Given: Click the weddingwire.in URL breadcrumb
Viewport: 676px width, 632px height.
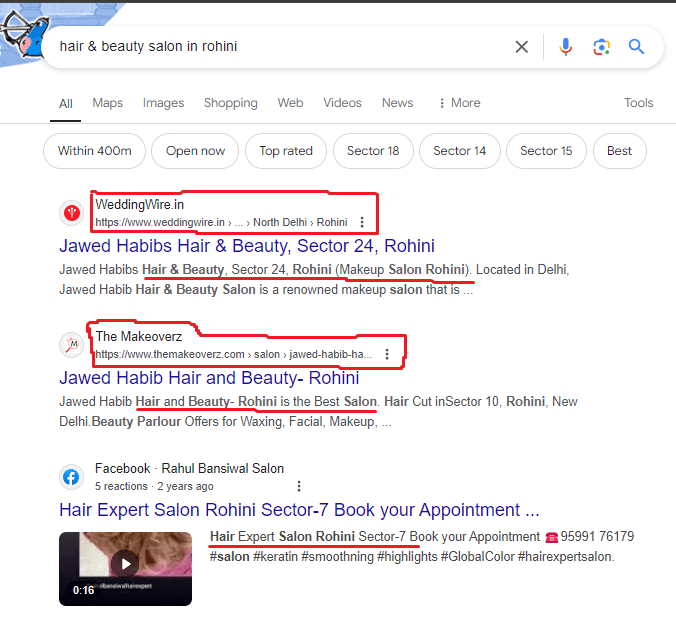Looking at the screenshot, I should (x=221, y=222).
